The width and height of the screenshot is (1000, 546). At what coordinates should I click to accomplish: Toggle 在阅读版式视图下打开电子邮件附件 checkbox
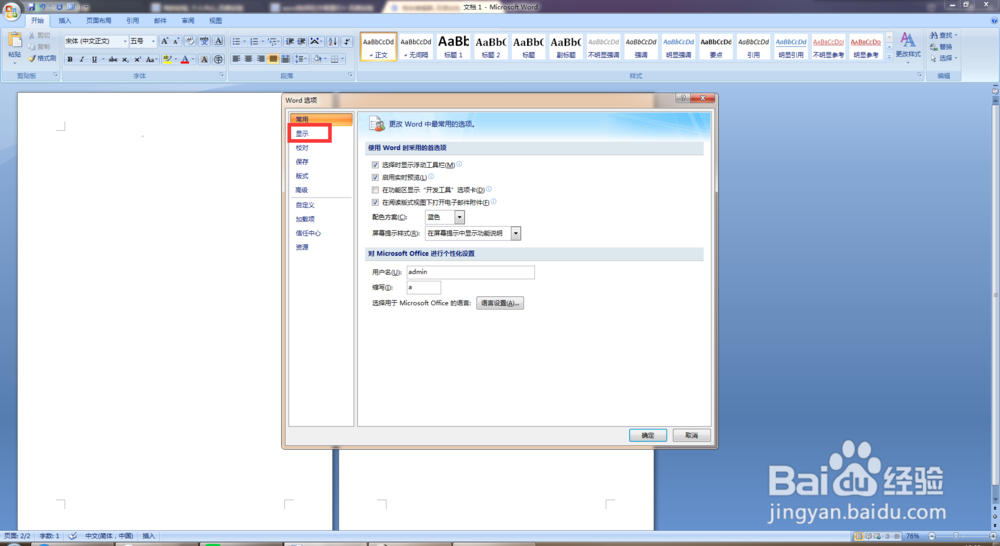click(x=376, y=202)
